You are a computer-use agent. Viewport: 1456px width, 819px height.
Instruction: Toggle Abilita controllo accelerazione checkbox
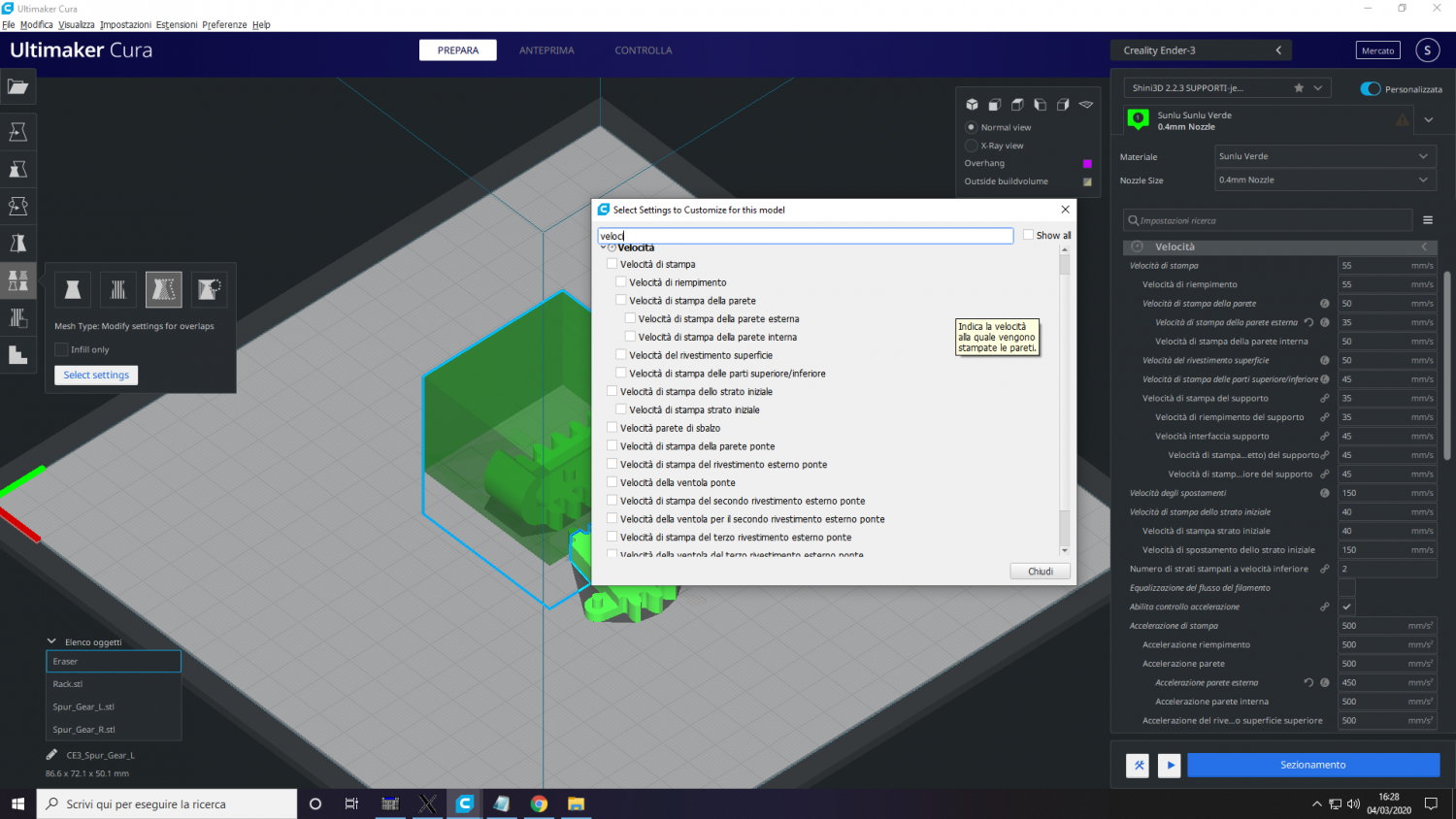(x=1346, y=606)
